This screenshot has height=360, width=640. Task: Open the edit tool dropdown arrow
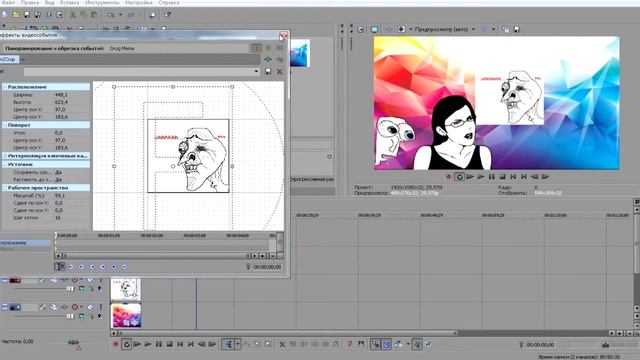[x=238, y=344]
